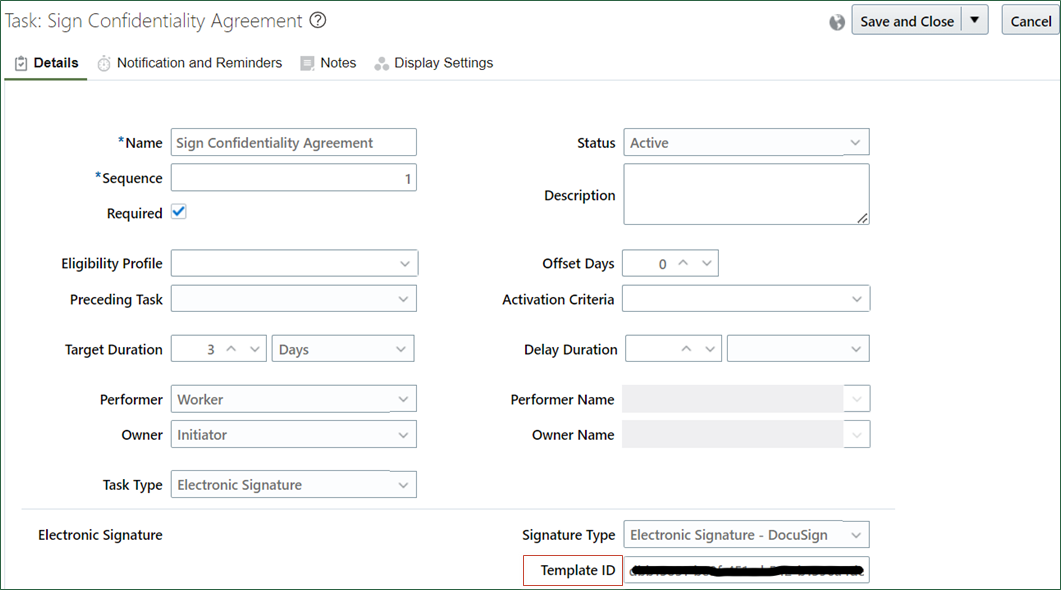The height and width of the screenshot is (593, 1061).
Task: Click the Save and Close button
Action: pos(906,21)
